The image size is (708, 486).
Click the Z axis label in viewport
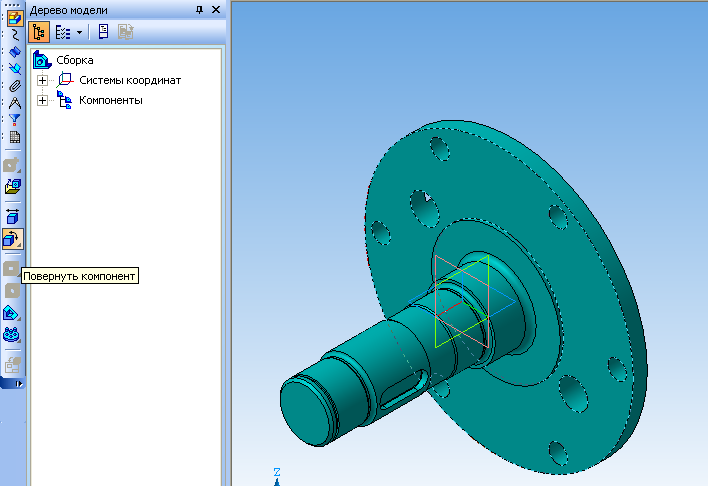point(277,472)
